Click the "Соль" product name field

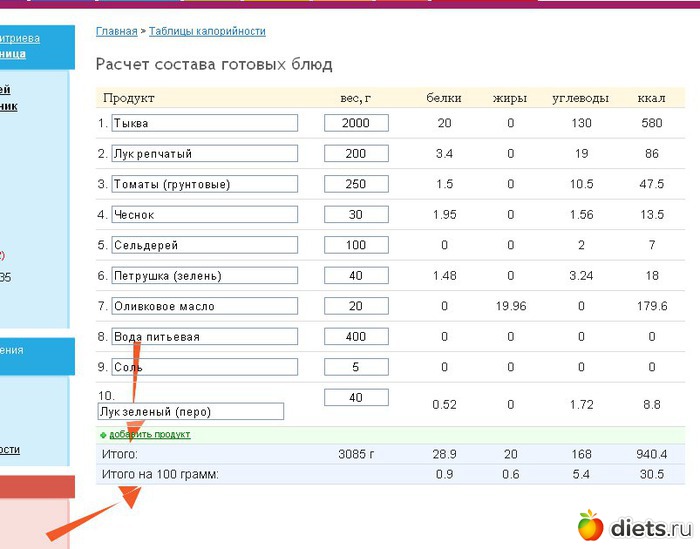click(x=204, y=367)
